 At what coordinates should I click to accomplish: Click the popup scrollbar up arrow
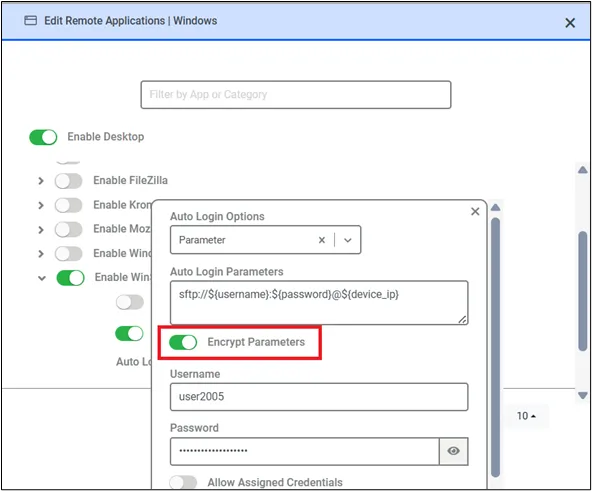tap(496, 207)
